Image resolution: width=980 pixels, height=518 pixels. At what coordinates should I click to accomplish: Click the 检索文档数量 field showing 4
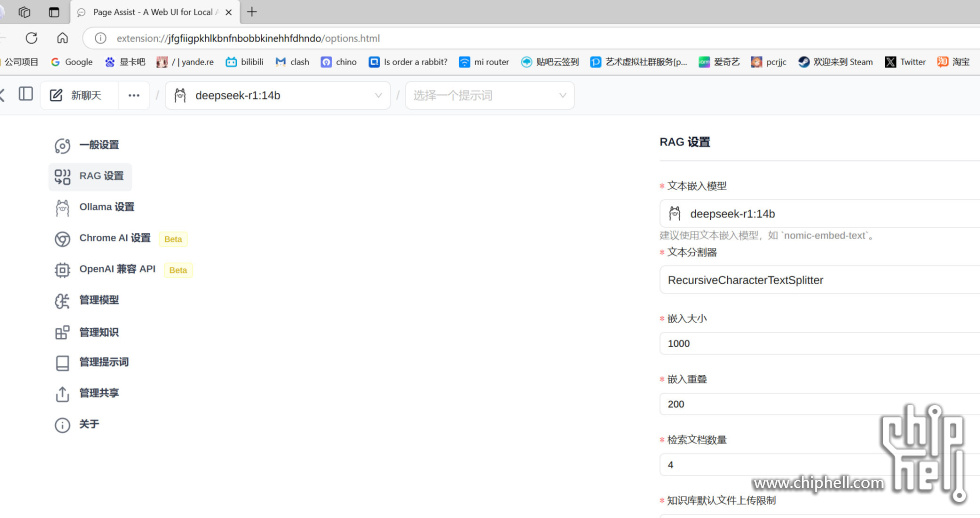(819, 465)
